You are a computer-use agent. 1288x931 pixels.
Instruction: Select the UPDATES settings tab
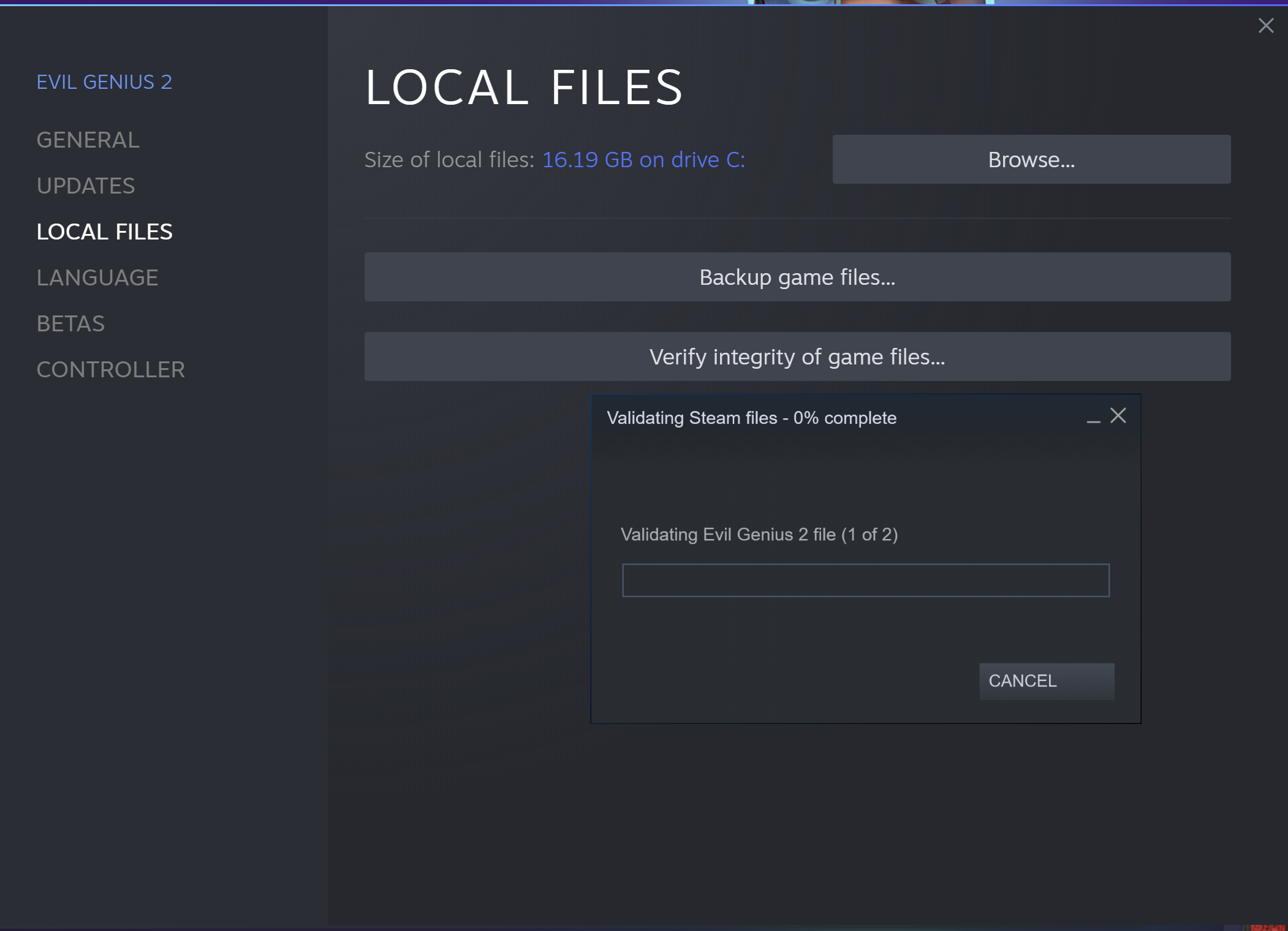tap(85, 185)
